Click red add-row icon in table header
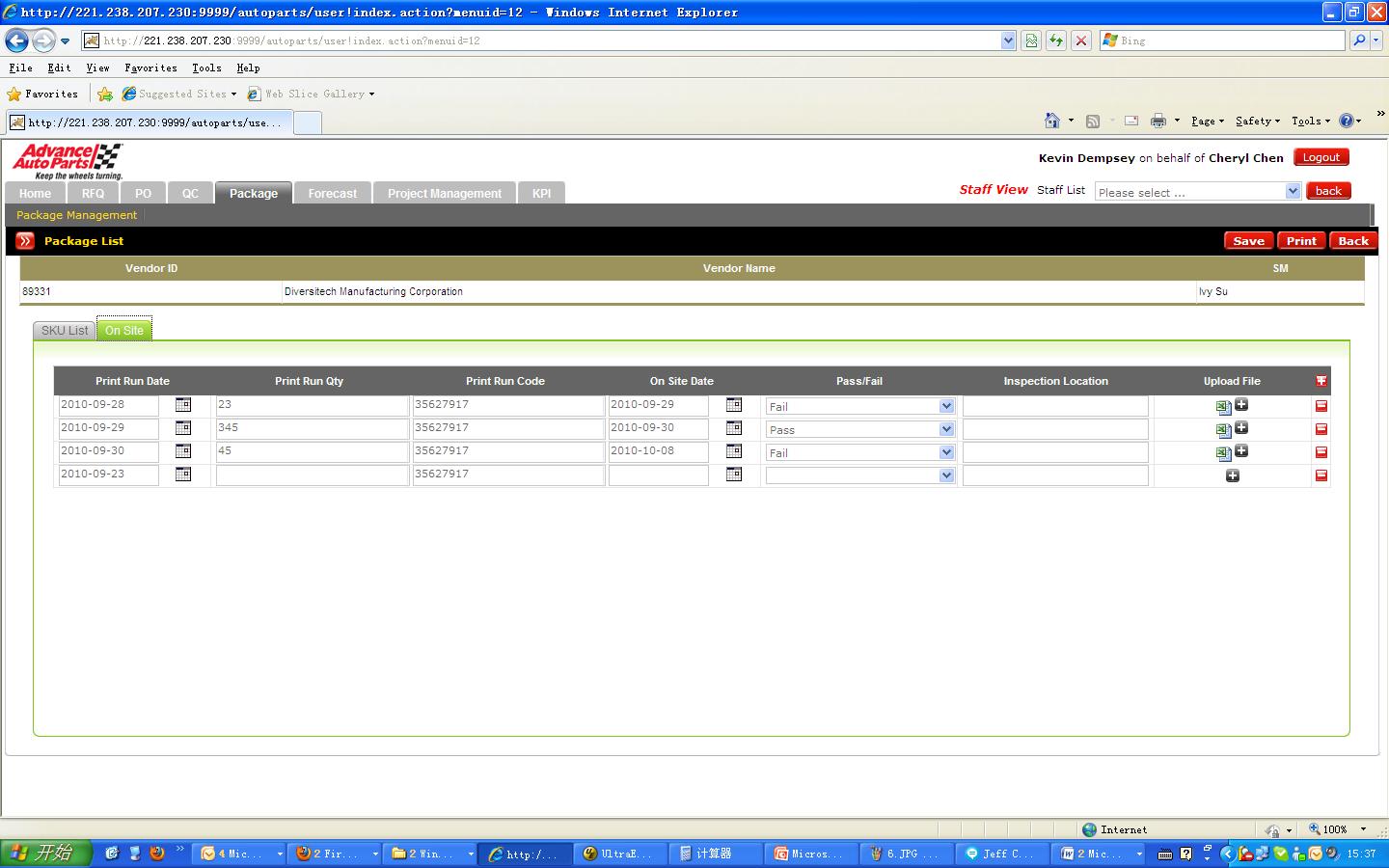 pos(1321,381)
